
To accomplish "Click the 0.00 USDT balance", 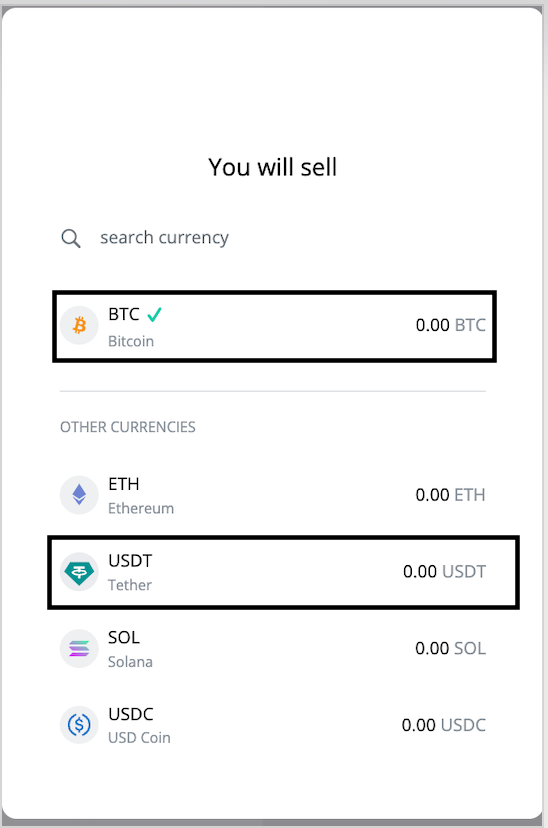I will [x=444, y=572].
